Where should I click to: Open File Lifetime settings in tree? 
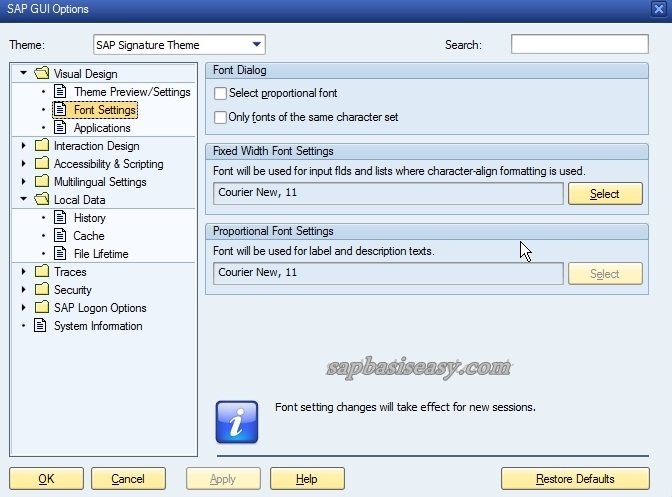coord(100,254)
